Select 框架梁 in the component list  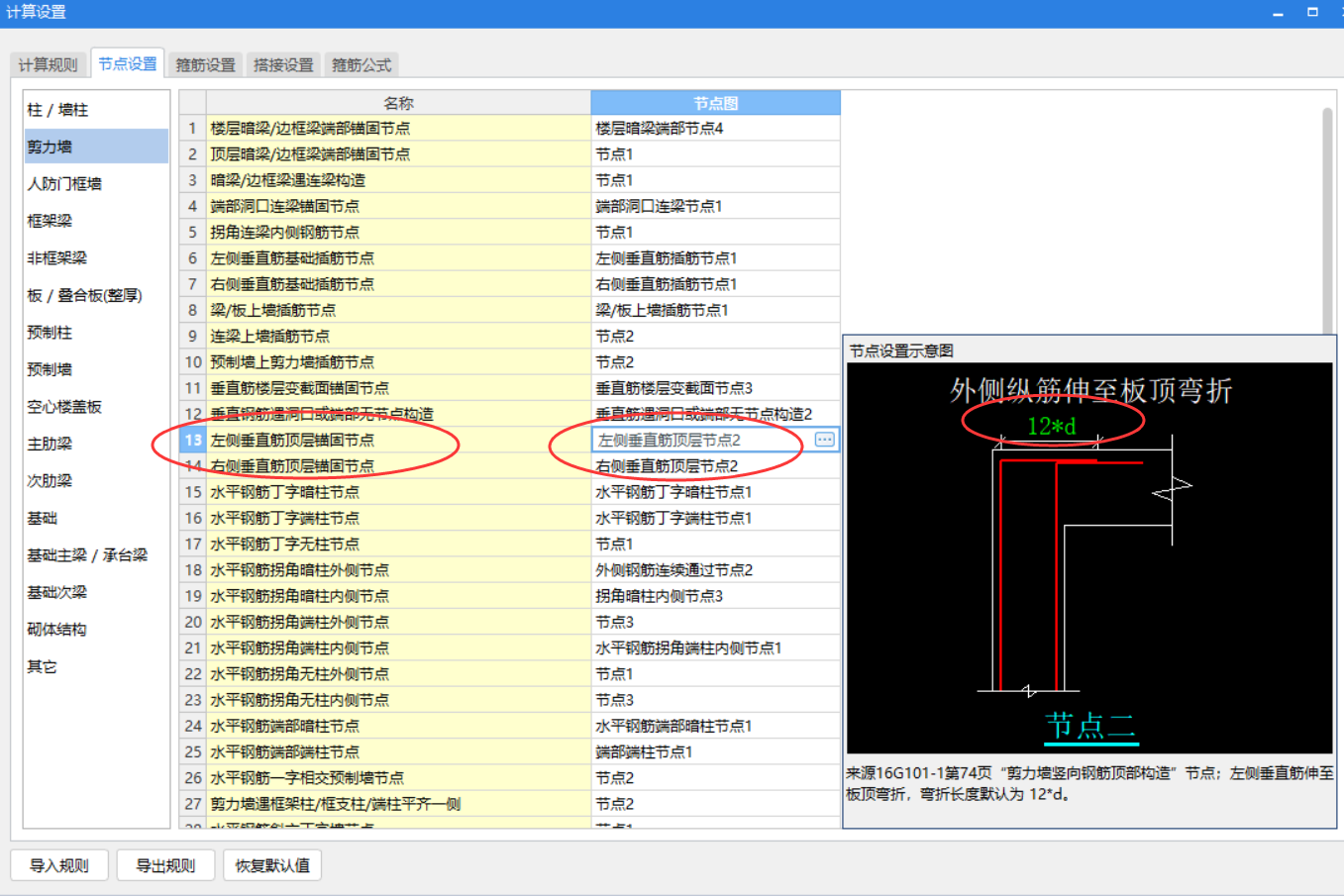(x=96, y=221)
